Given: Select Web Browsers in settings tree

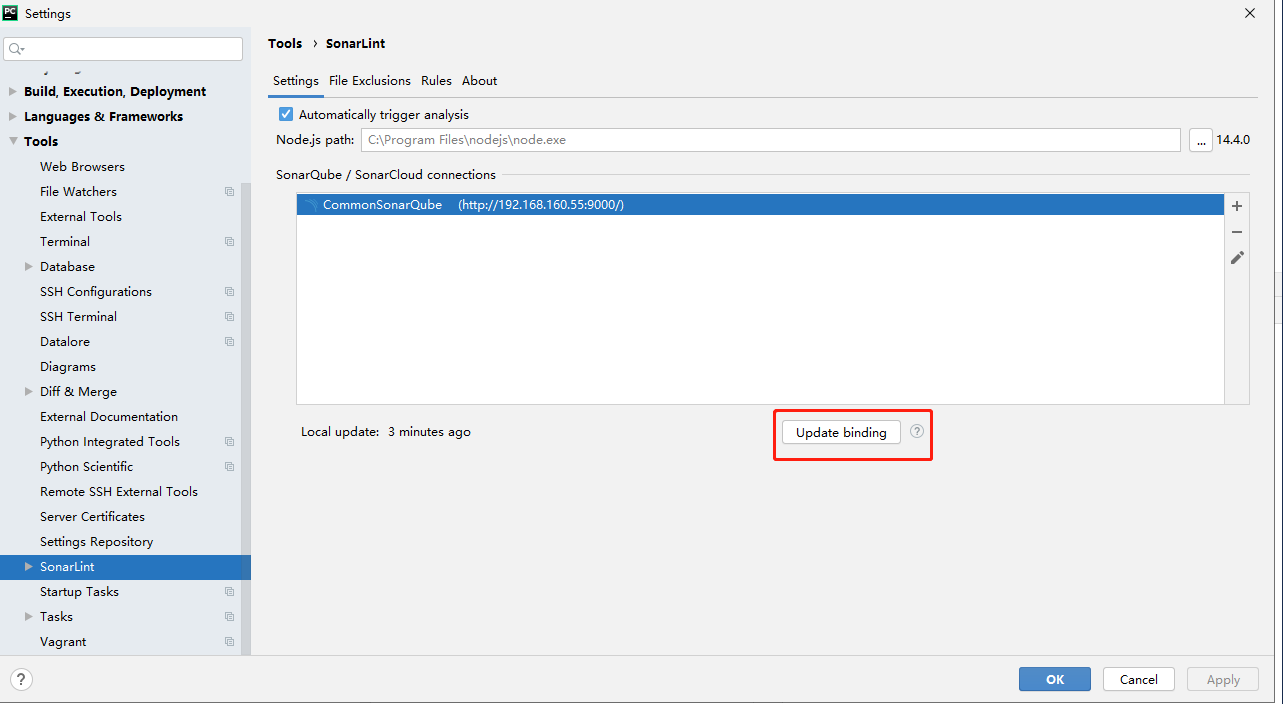Looking at the screenshot, I should (82, 167).
